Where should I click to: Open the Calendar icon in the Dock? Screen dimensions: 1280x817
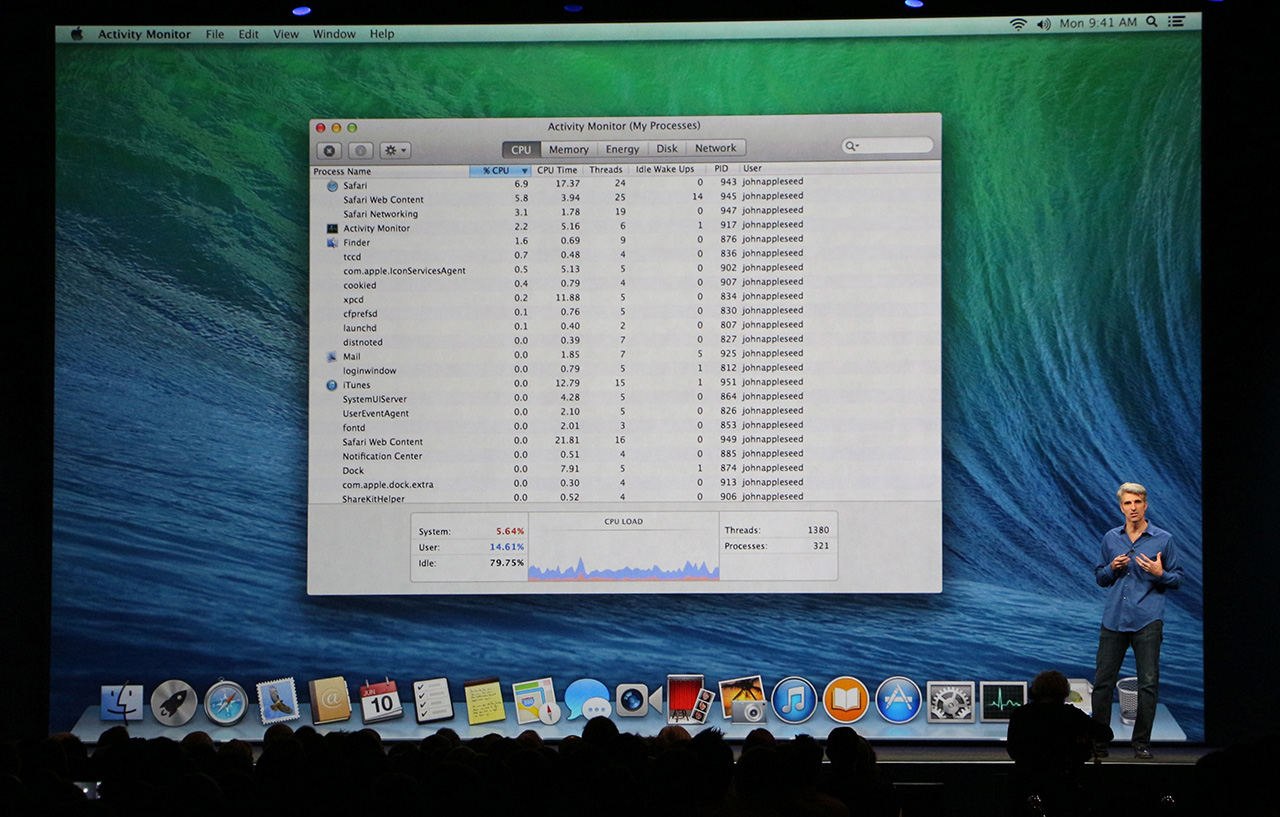pyautogui.click(x=381, y=700)
